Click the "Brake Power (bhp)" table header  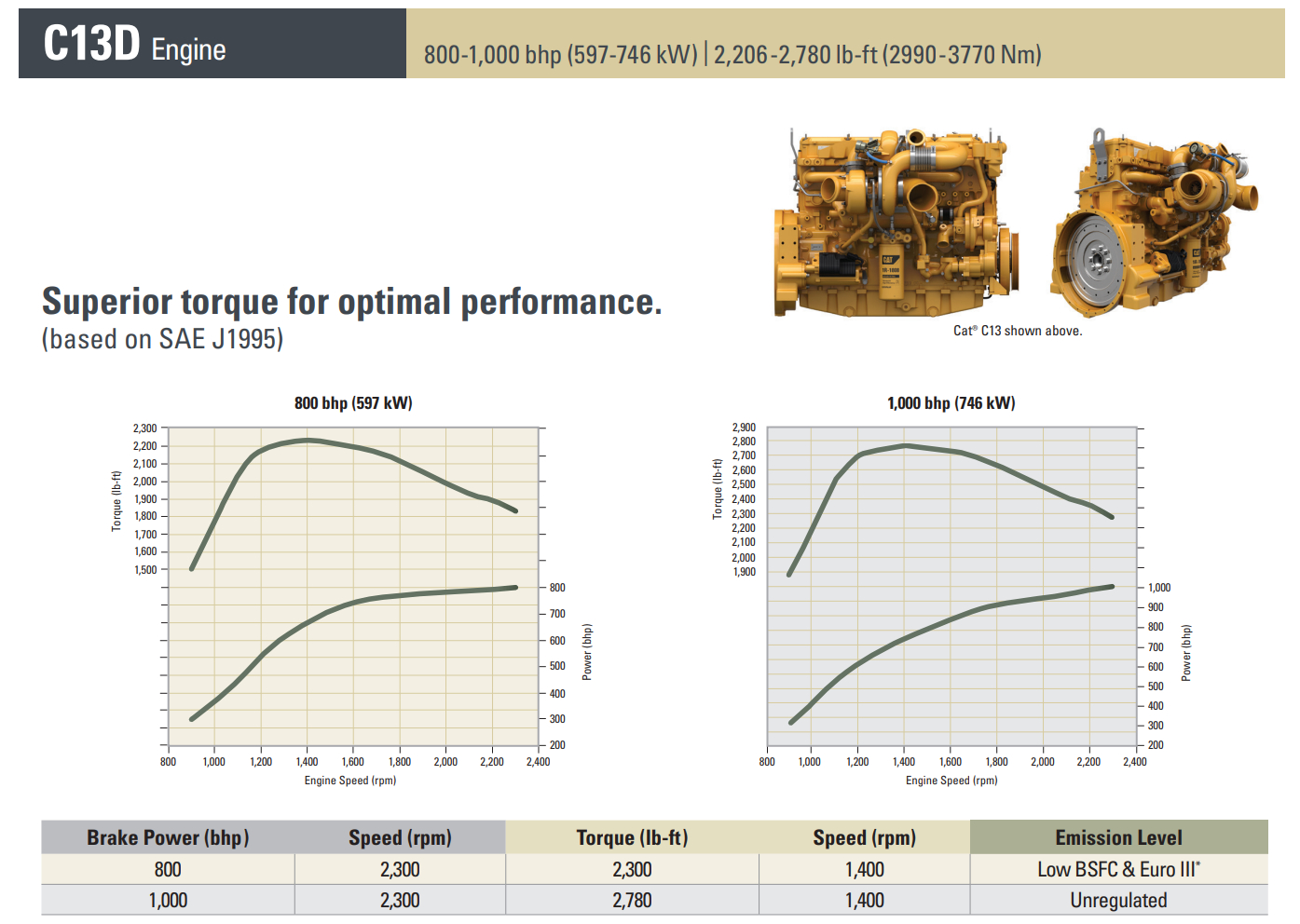168,837
